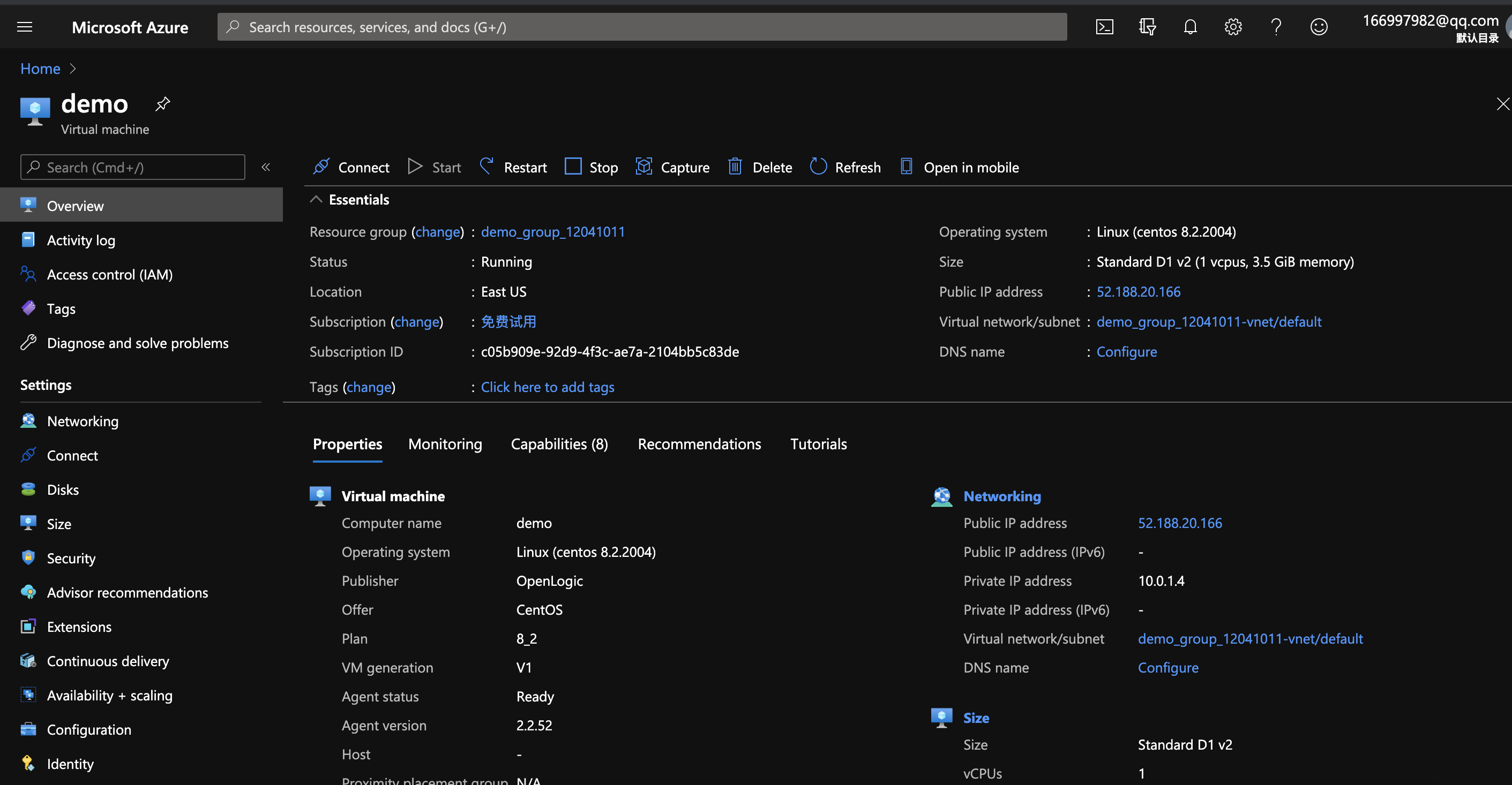Screen dimensions: 1512x785
Task: Click here to add tags
Action: [x=548, y=387]
